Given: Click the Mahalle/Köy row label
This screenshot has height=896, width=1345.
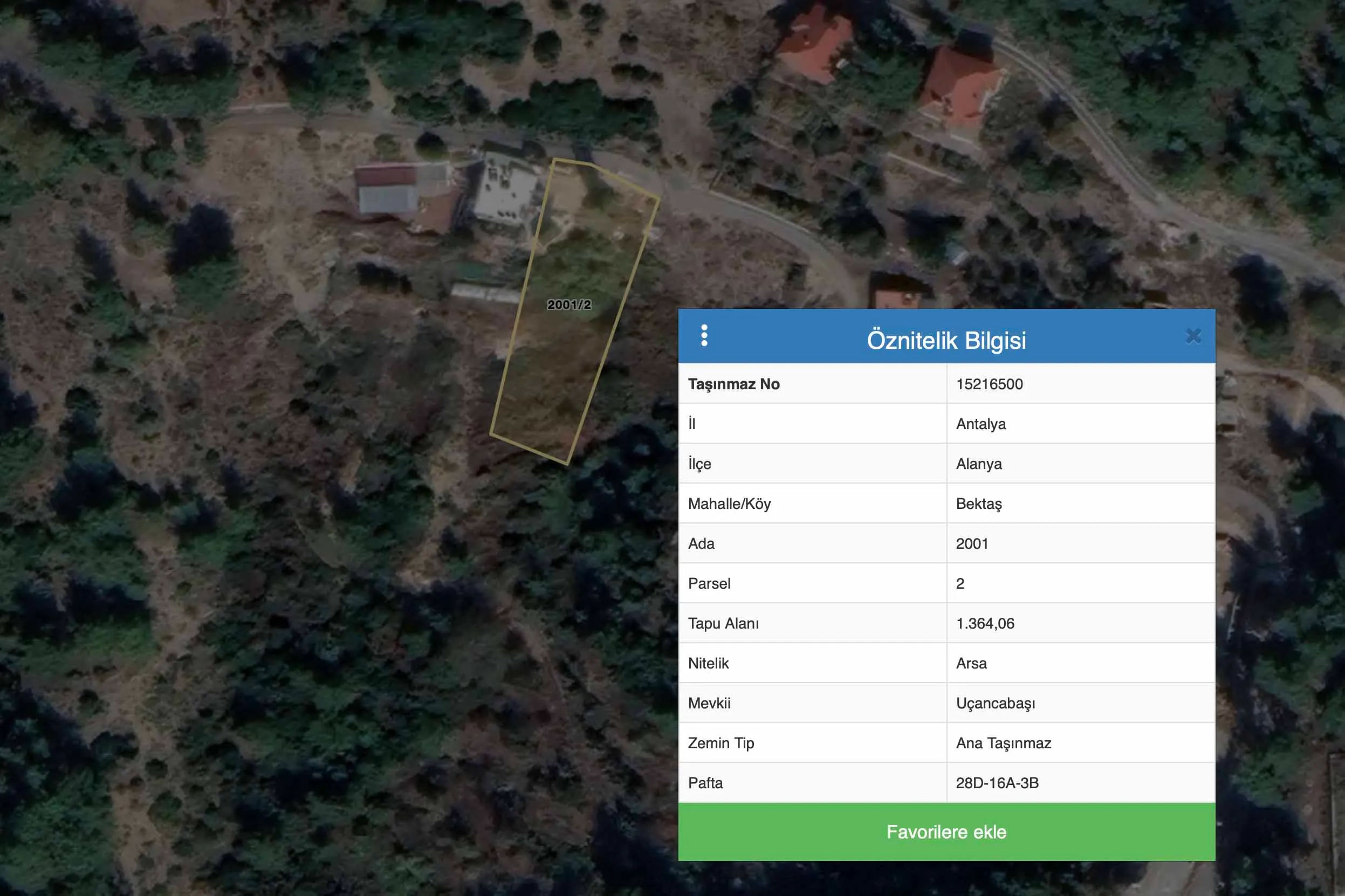Looking at the screenshot, I should (729, 504).
